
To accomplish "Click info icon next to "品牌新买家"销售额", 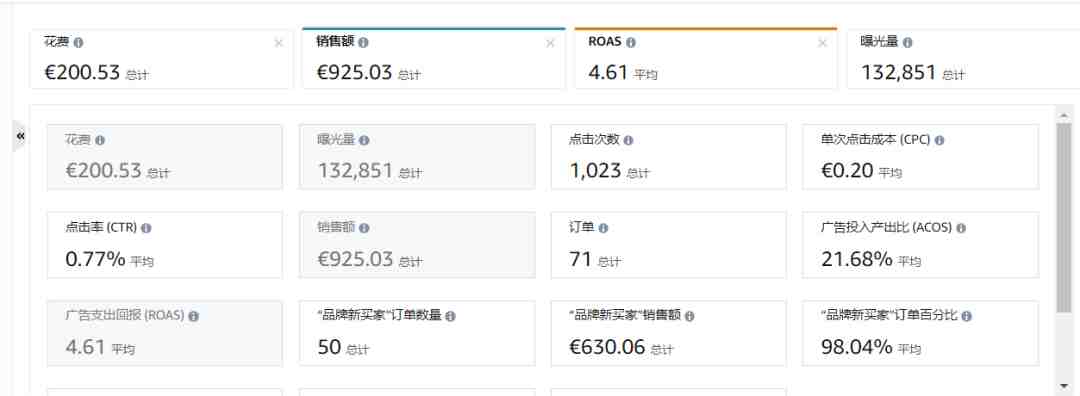I will click(x=689, y=316).
